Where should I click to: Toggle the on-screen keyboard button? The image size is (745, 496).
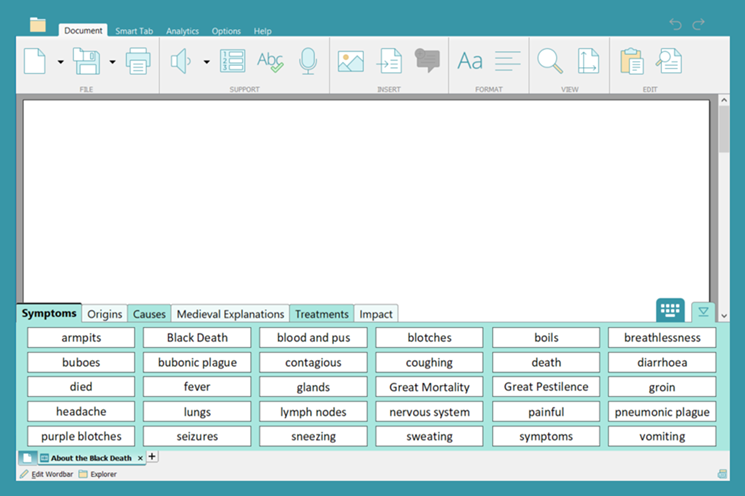(x=670, y=310)
